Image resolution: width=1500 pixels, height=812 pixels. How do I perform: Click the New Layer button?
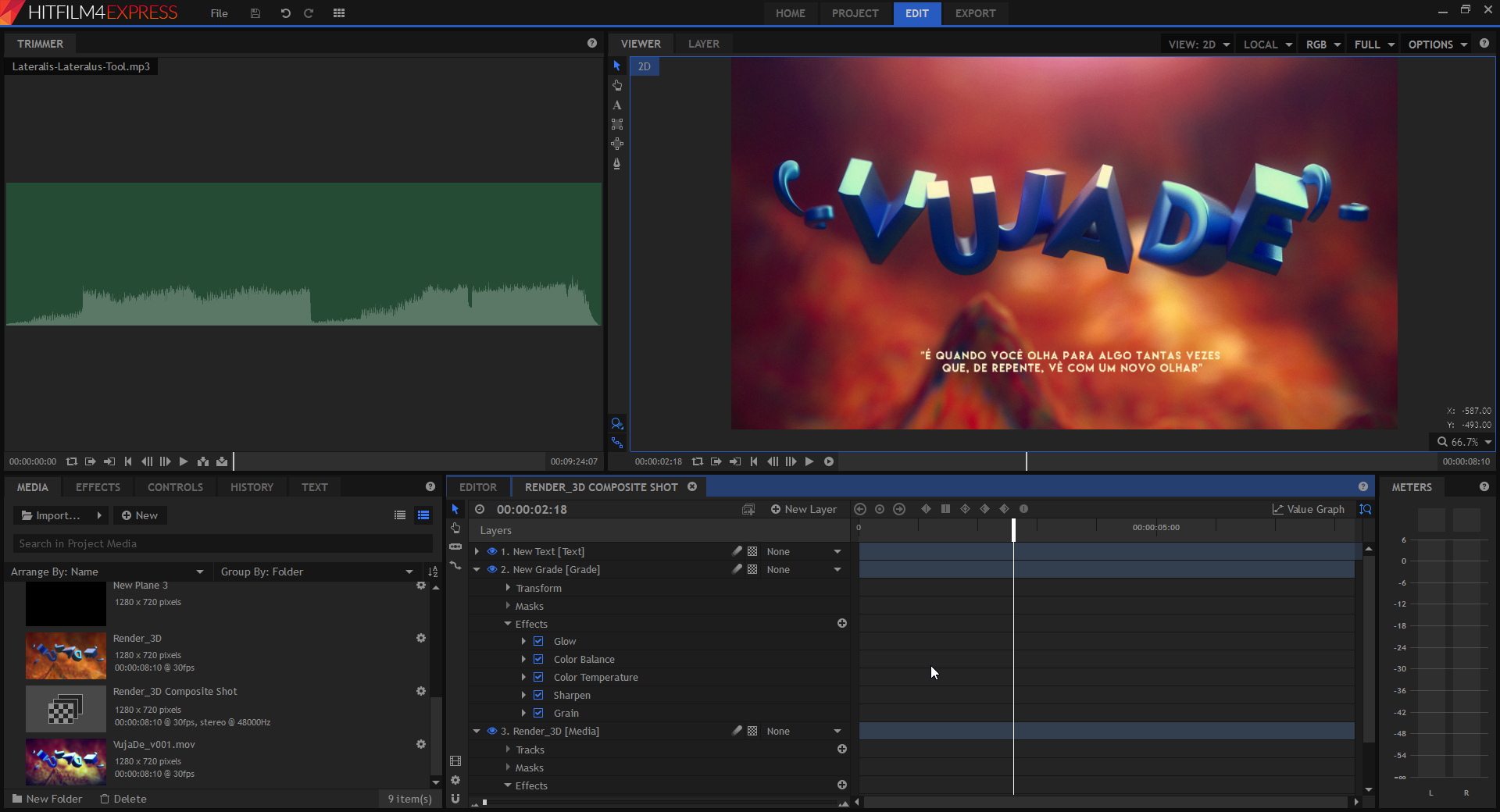pos(803,509)
